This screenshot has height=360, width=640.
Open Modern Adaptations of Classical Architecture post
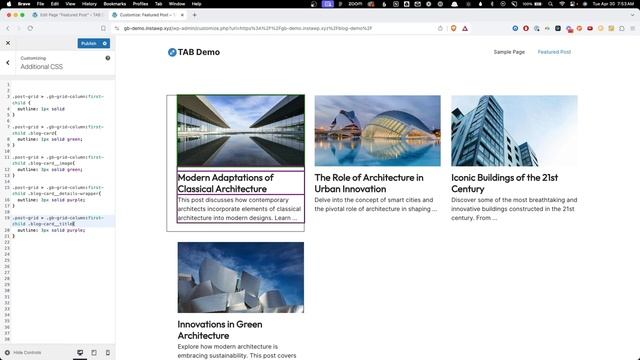226,183
